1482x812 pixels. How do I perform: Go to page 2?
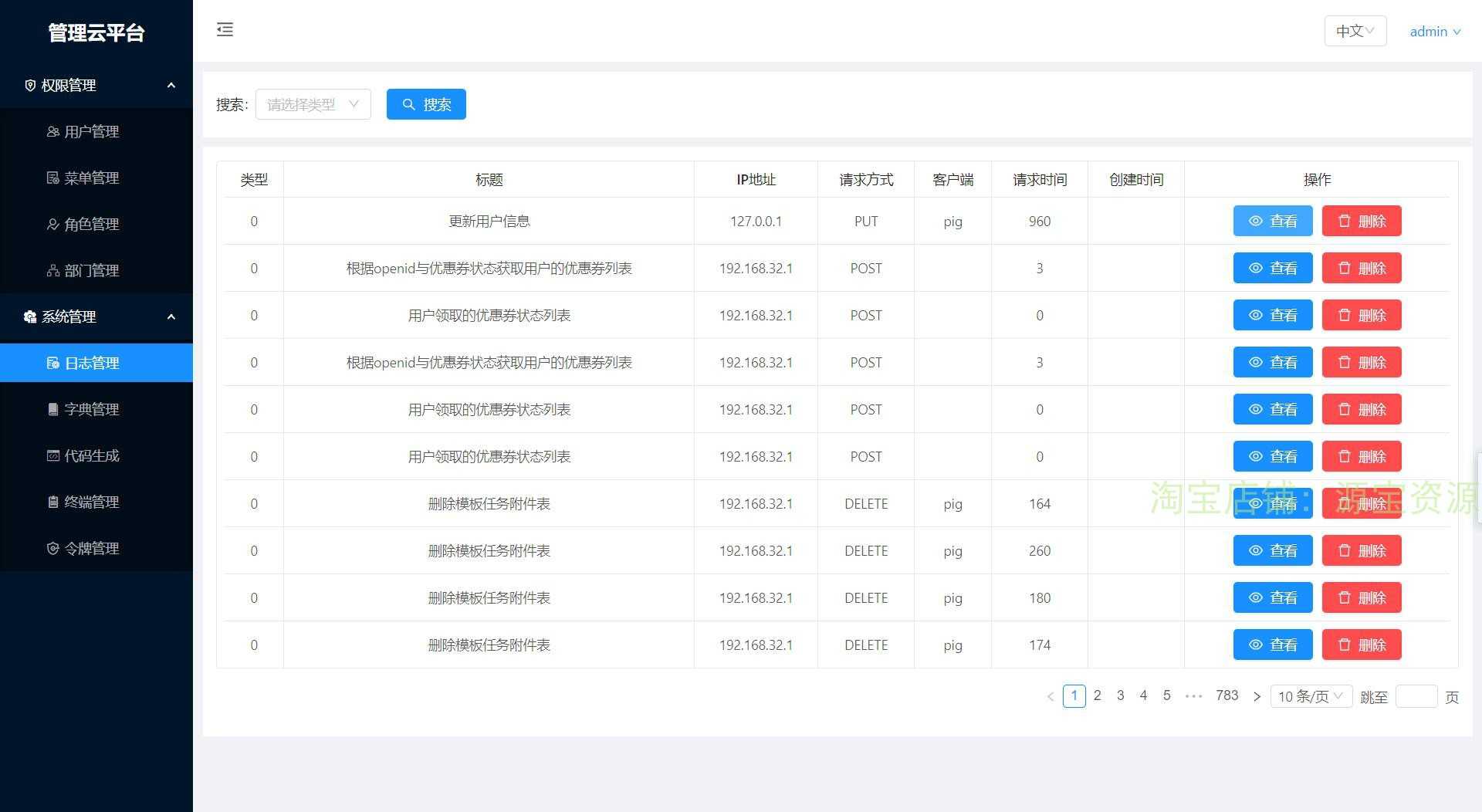click(1097, 695)
